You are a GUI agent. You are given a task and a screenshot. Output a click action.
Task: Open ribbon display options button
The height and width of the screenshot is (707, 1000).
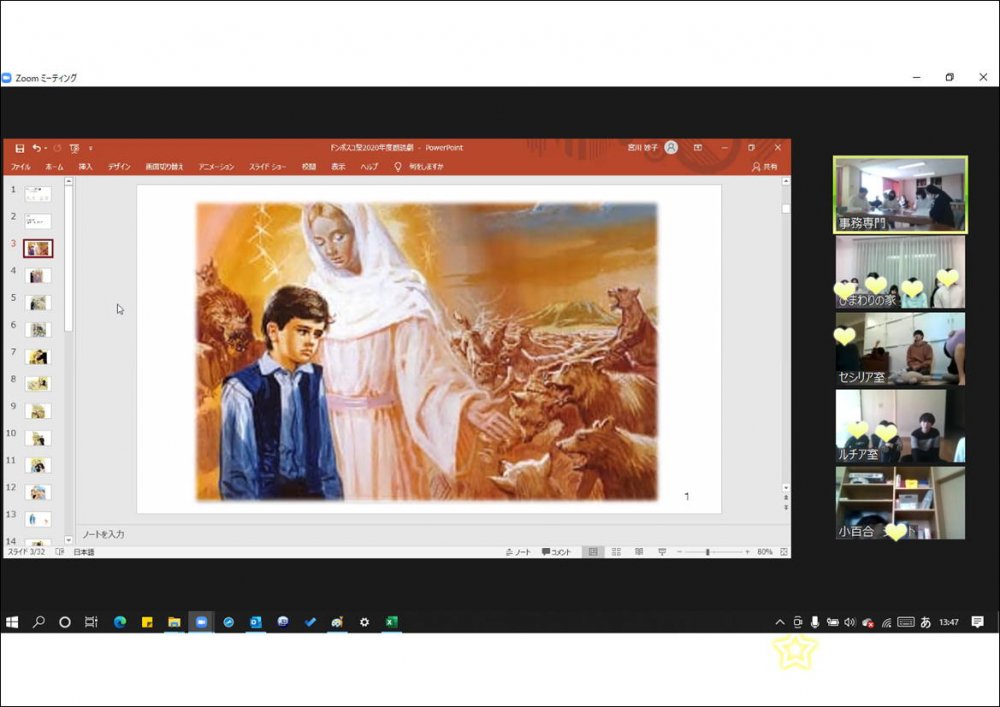pyautogui.click(x=698, y=147)
